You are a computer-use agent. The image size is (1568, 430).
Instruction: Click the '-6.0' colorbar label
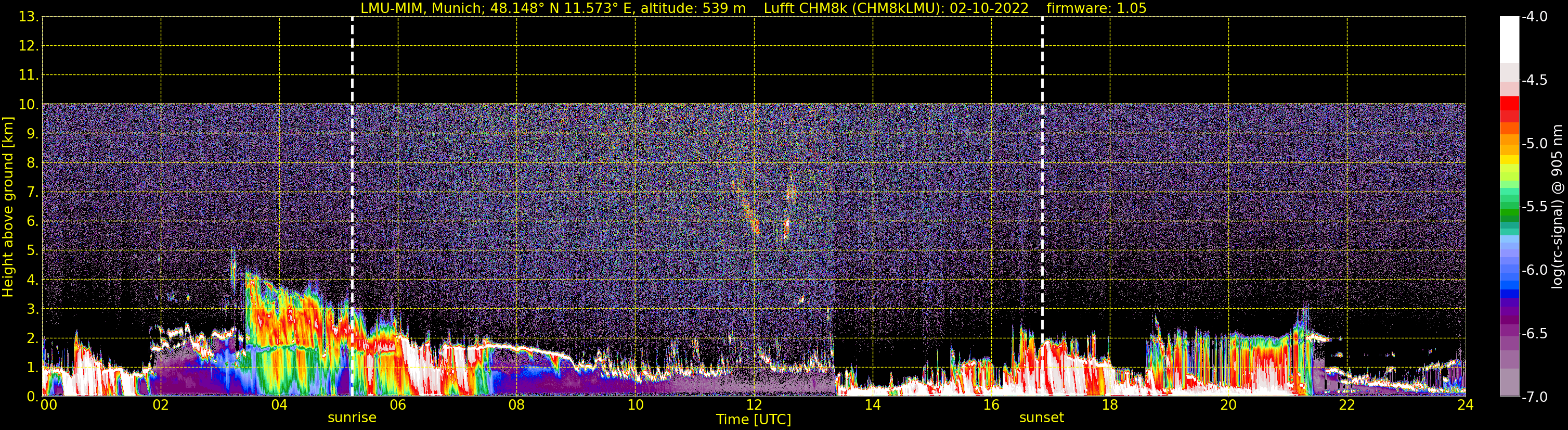1535,270
